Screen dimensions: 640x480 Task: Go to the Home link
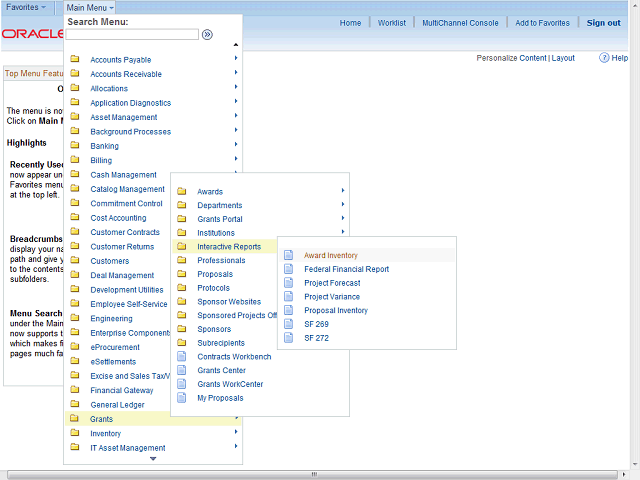(350, 23)
